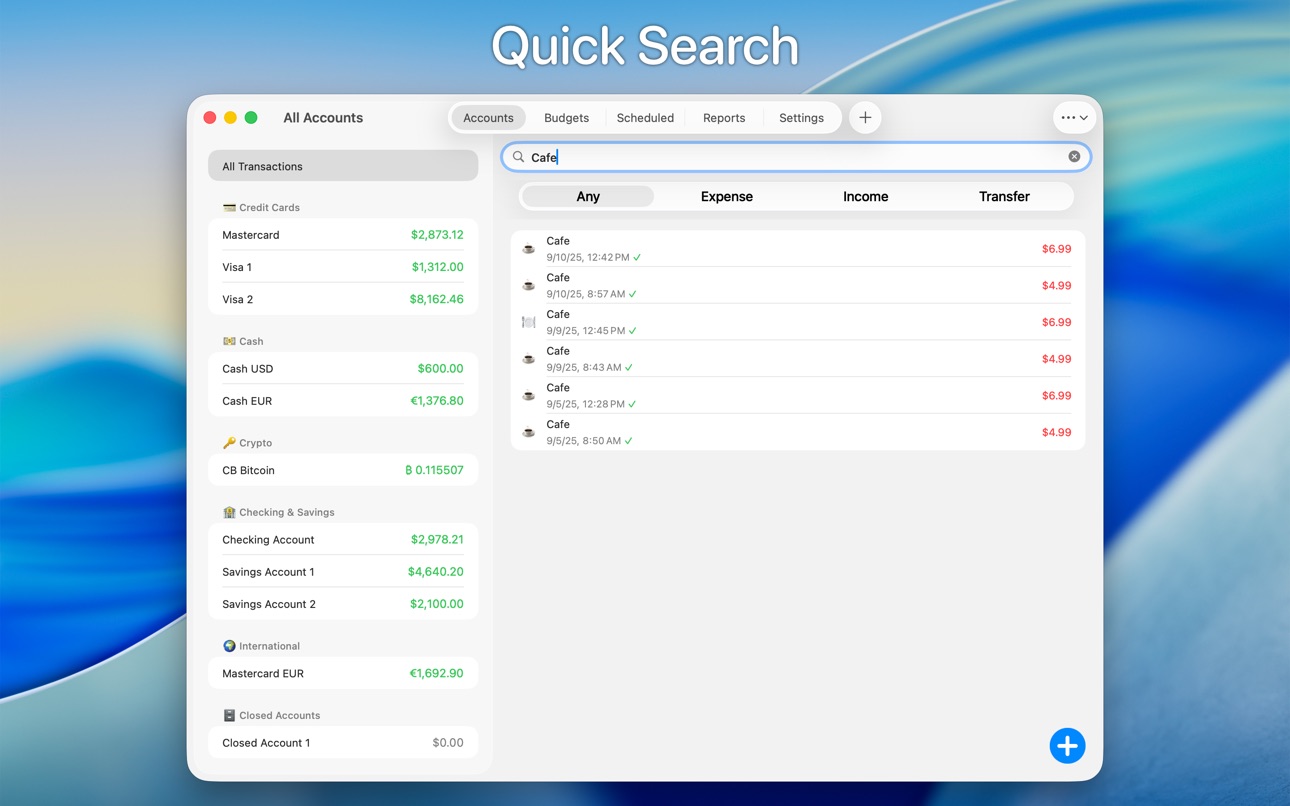Open the Cafe transaction dated 9/5/25, 12:28 PM
The width and height of the screenshot is (1290, 806).
click(798, 396)
